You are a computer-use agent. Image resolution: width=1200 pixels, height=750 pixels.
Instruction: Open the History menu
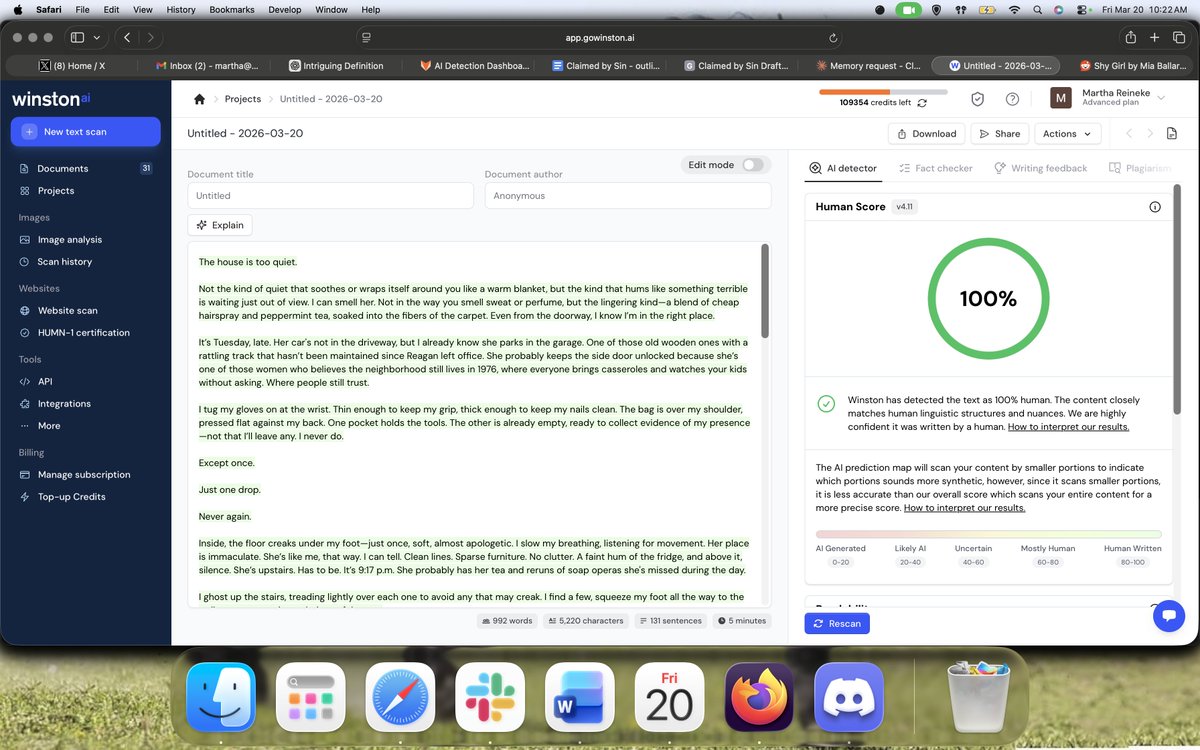[181, 9]
